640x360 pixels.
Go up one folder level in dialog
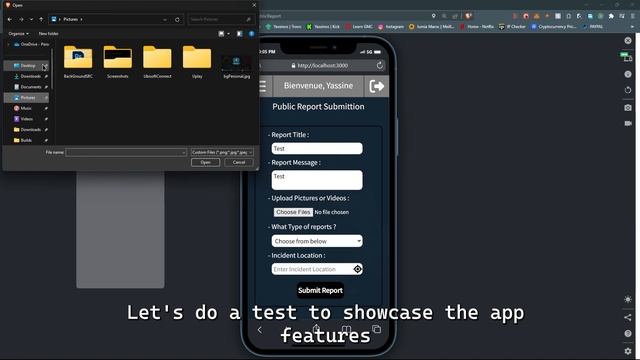point(41,19)
